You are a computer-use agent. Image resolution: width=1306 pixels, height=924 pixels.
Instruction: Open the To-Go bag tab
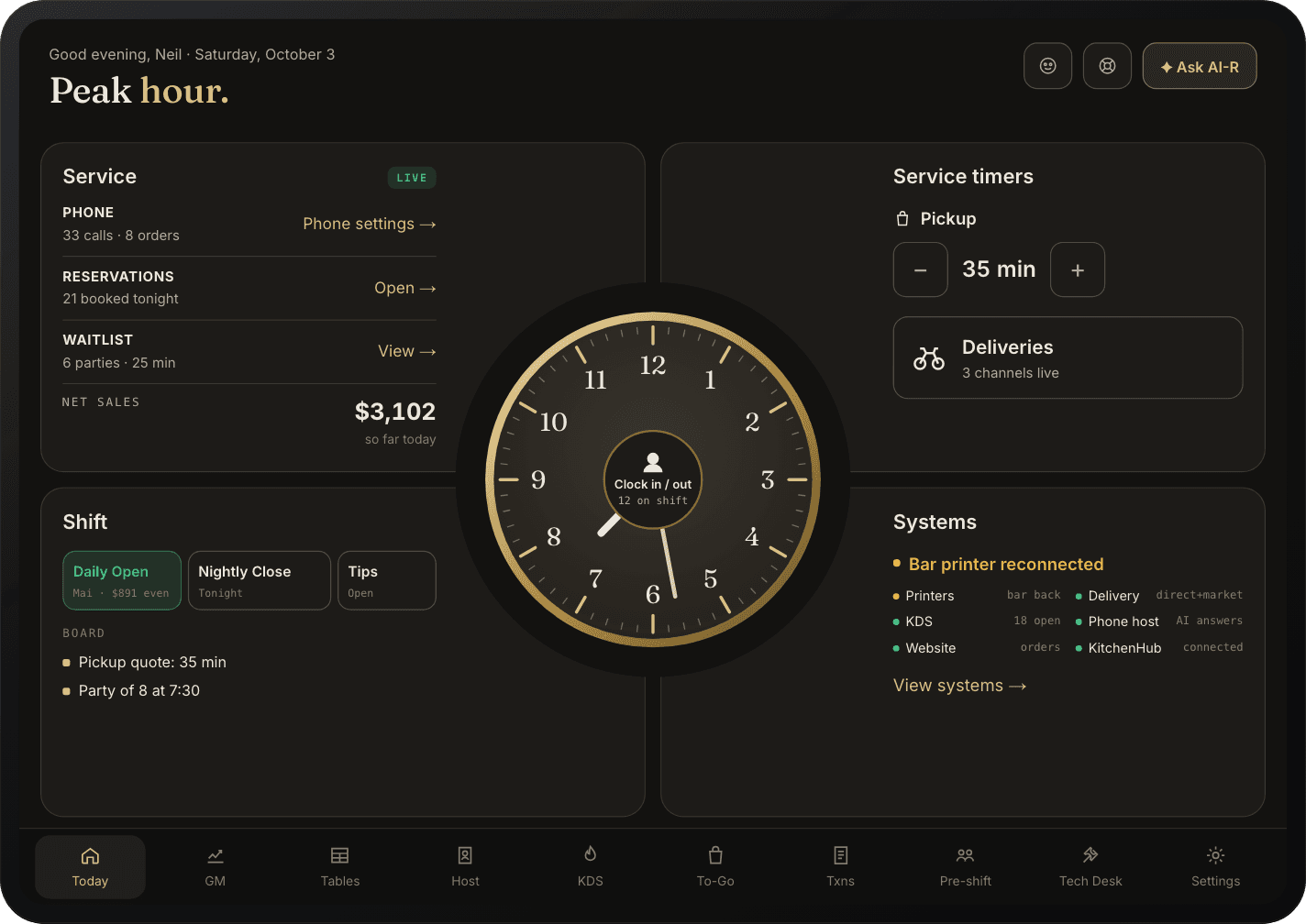coord(715,867)
